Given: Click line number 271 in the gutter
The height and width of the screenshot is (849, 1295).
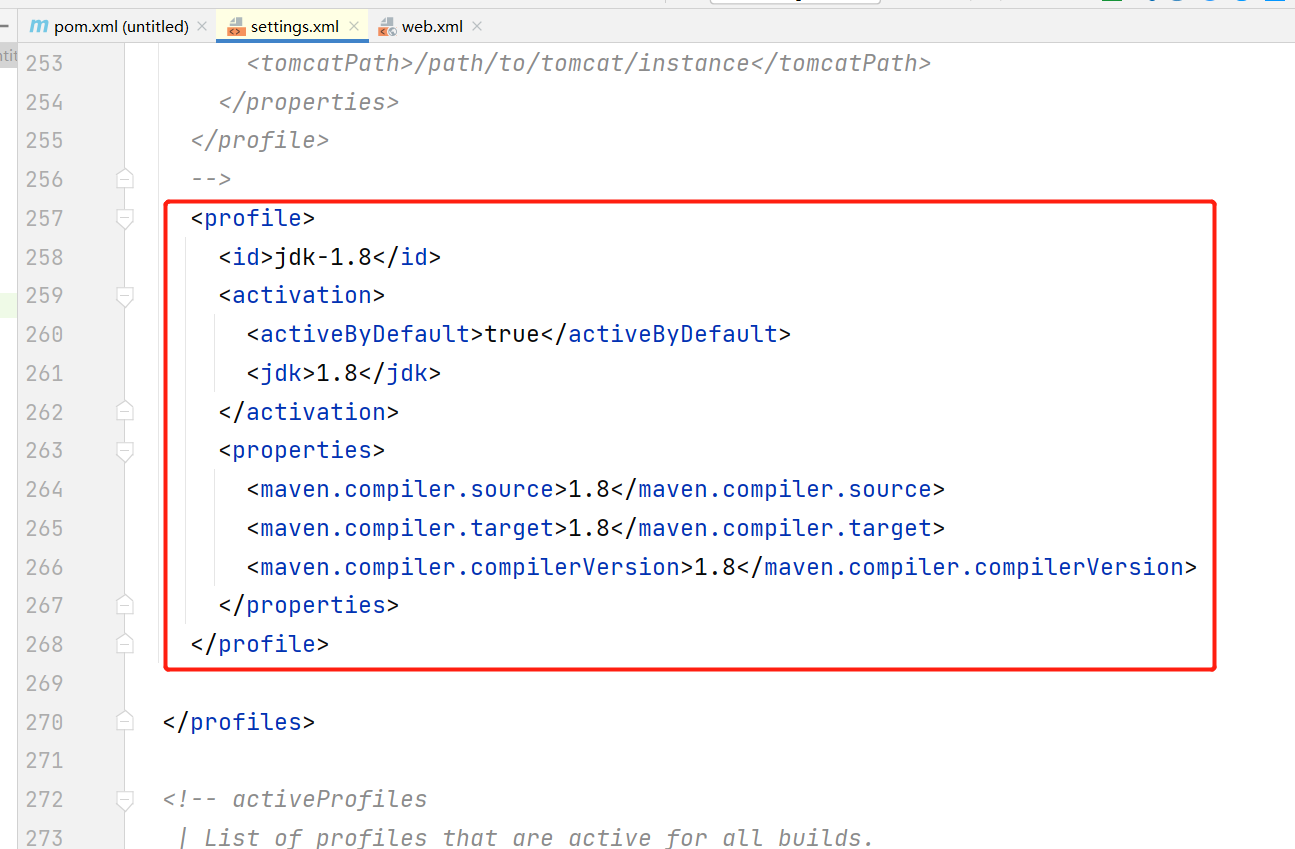Looking at the screenshot, I should pos(44,760).
